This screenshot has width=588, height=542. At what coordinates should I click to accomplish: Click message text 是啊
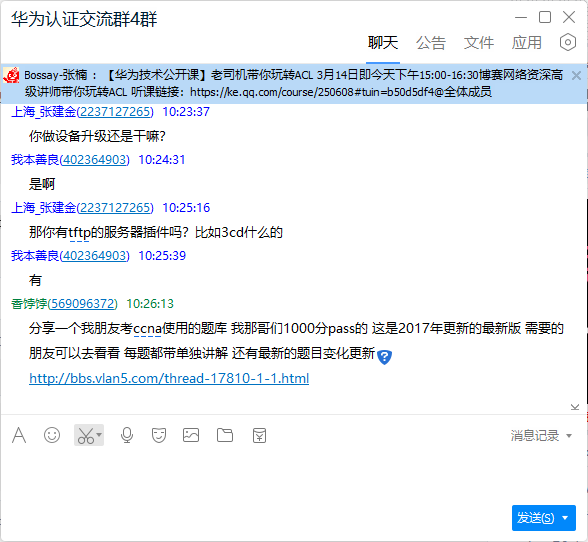pyautogui.click(x=42, y=184)
